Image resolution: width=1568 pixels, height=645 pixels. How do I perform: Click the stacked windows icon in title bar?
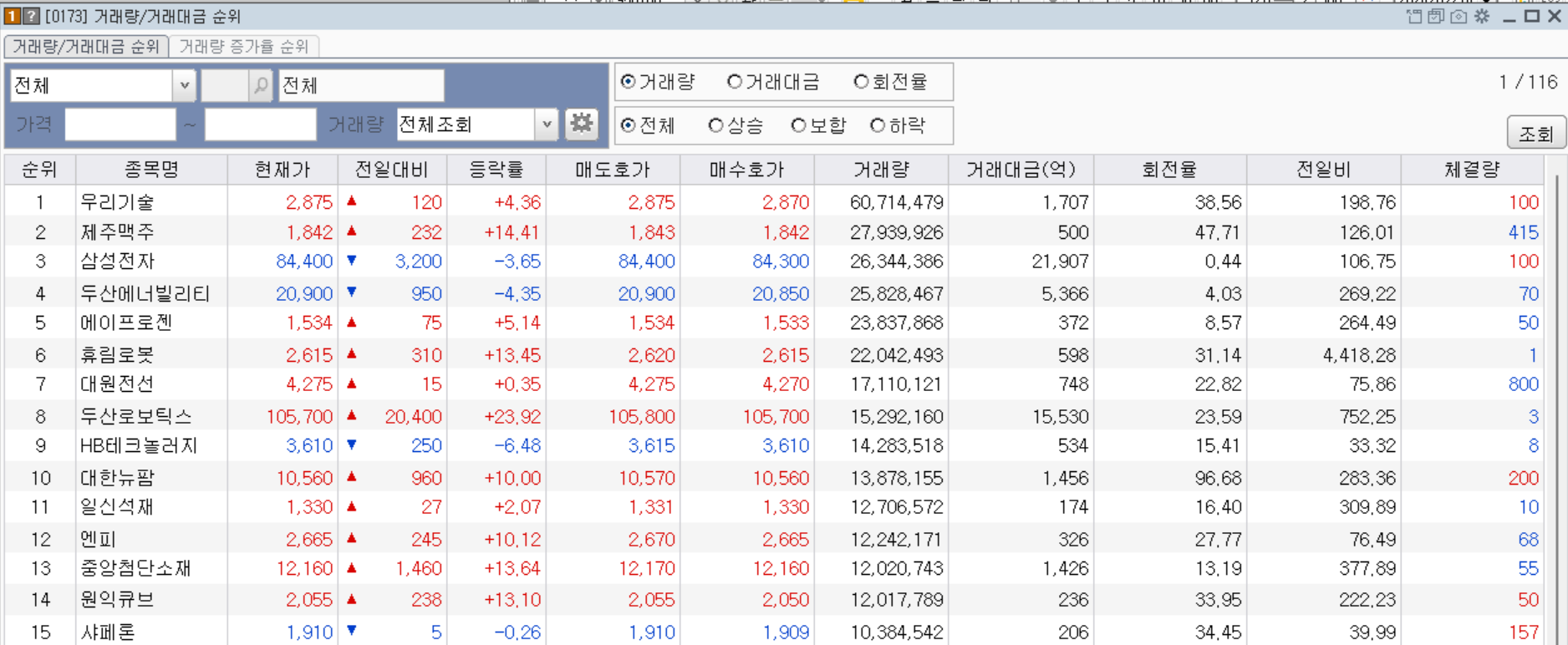coord(1436,17)
